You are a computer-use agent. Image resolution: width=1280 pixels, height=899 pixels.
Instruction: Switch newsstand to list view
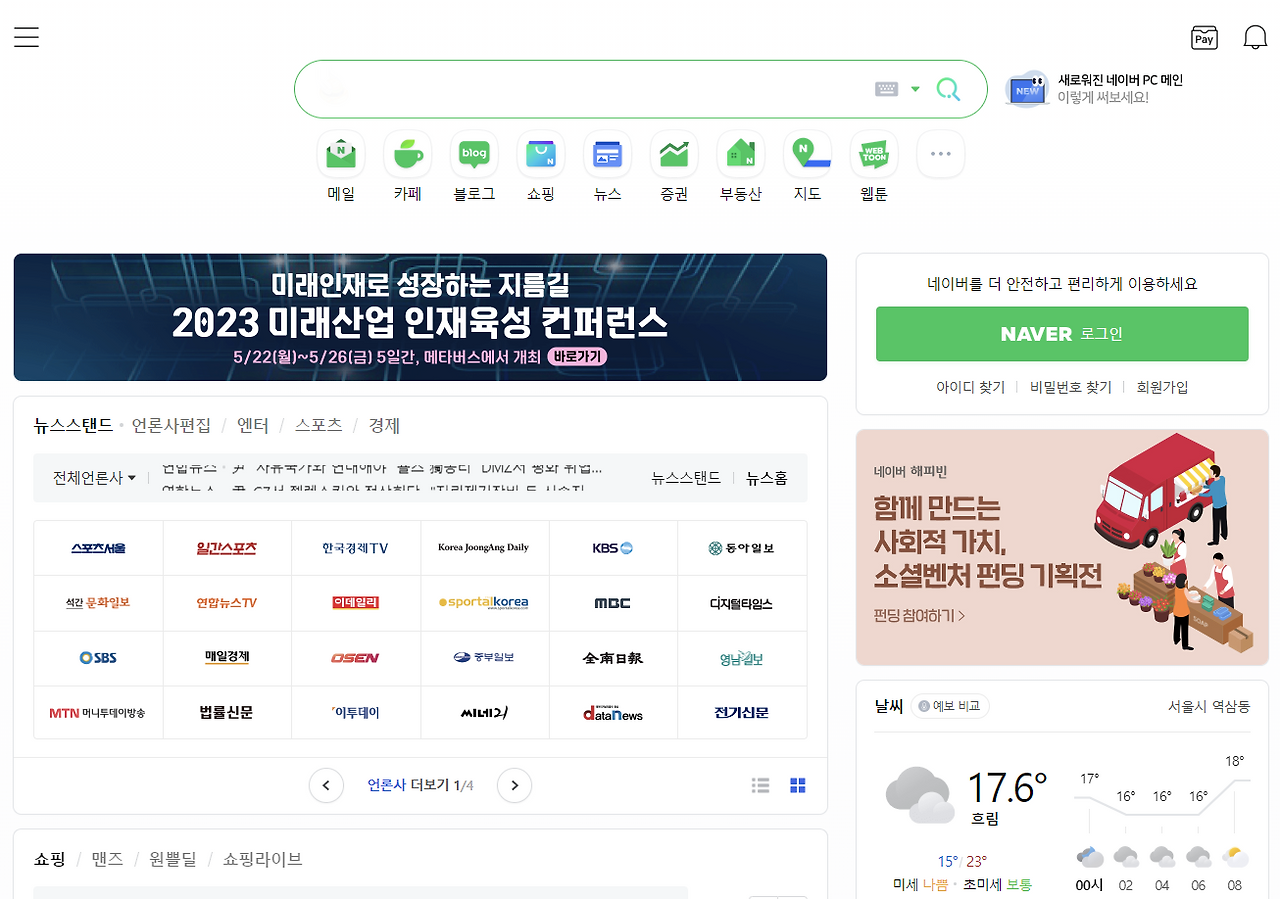761,786
